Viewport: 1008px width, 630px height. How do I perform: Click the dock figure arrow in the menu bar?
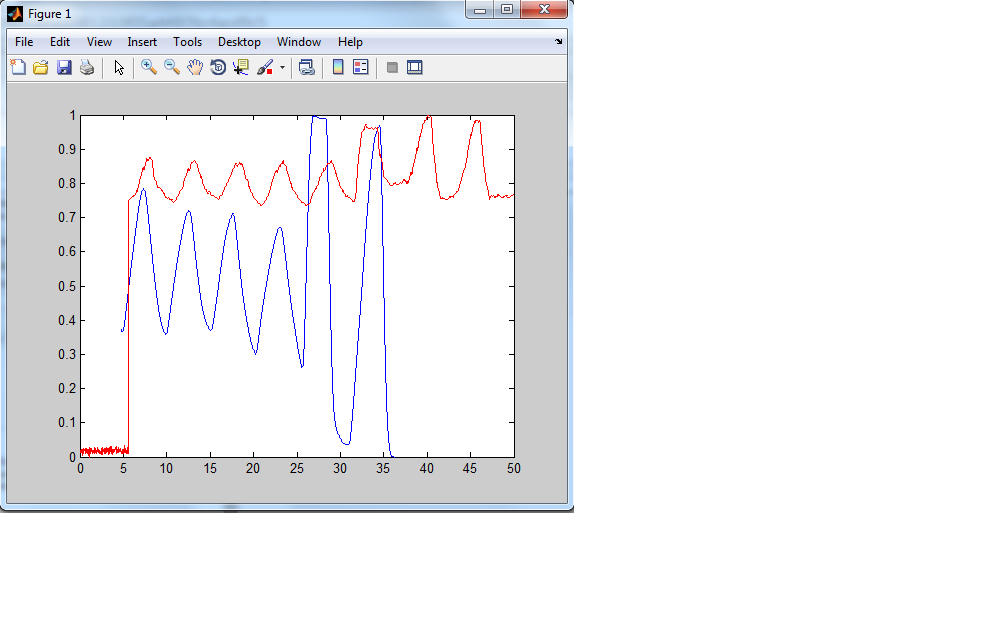[559, 42]
